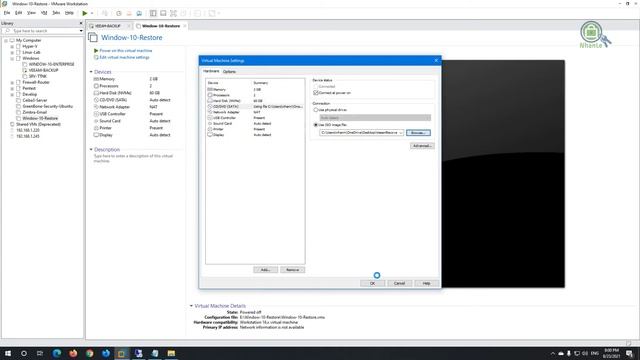640x360 pixels.
Task: Click the Sound Card summary icon
Action: click(96, 121)
